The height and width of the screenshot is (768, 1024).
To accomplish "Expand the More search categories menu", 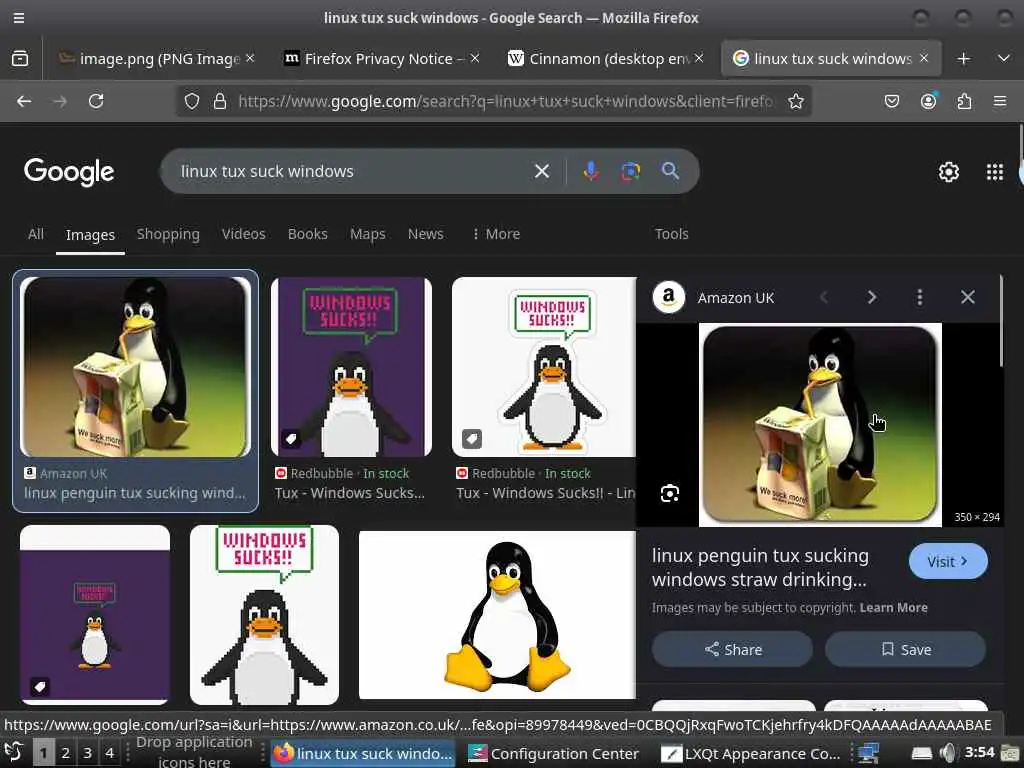I will click(496, 234).
